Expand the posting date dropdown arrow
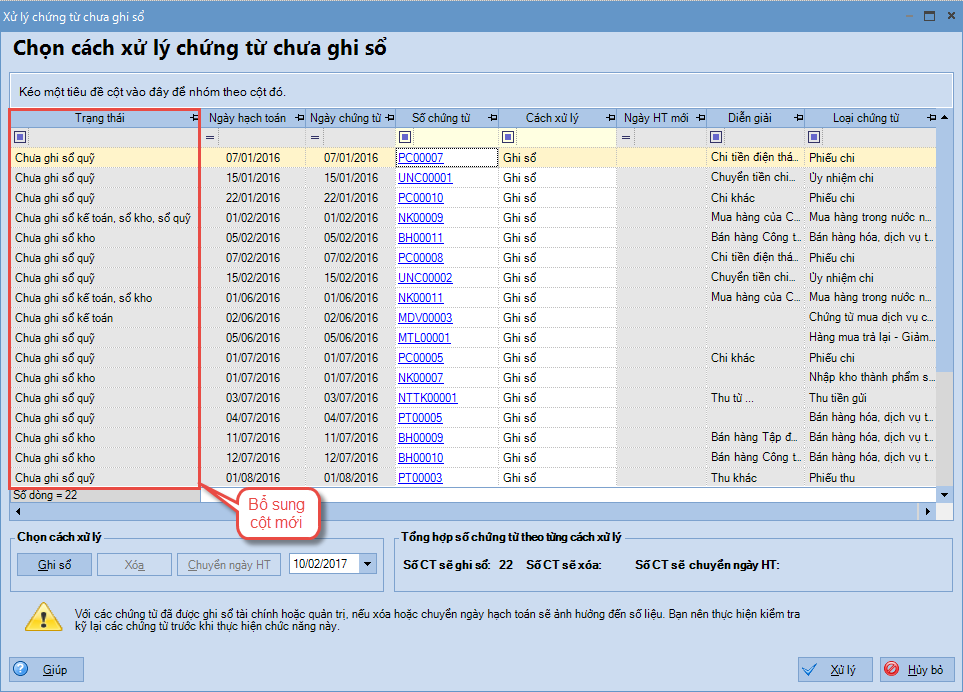 [368, 564]
